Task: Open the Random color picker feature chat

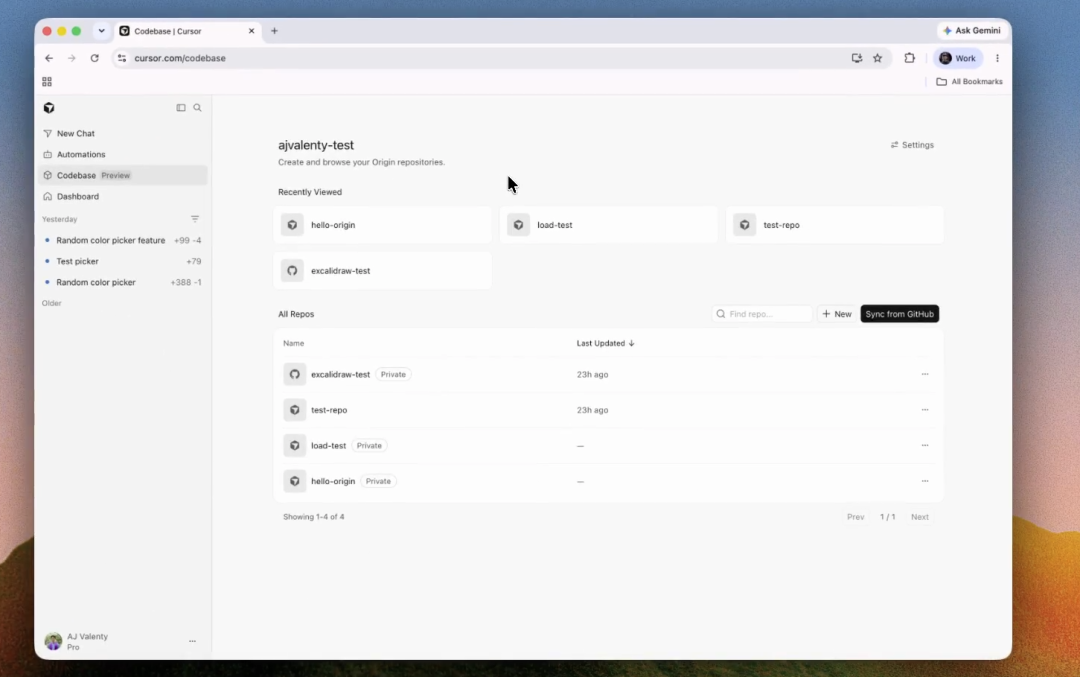Action: 123,240
